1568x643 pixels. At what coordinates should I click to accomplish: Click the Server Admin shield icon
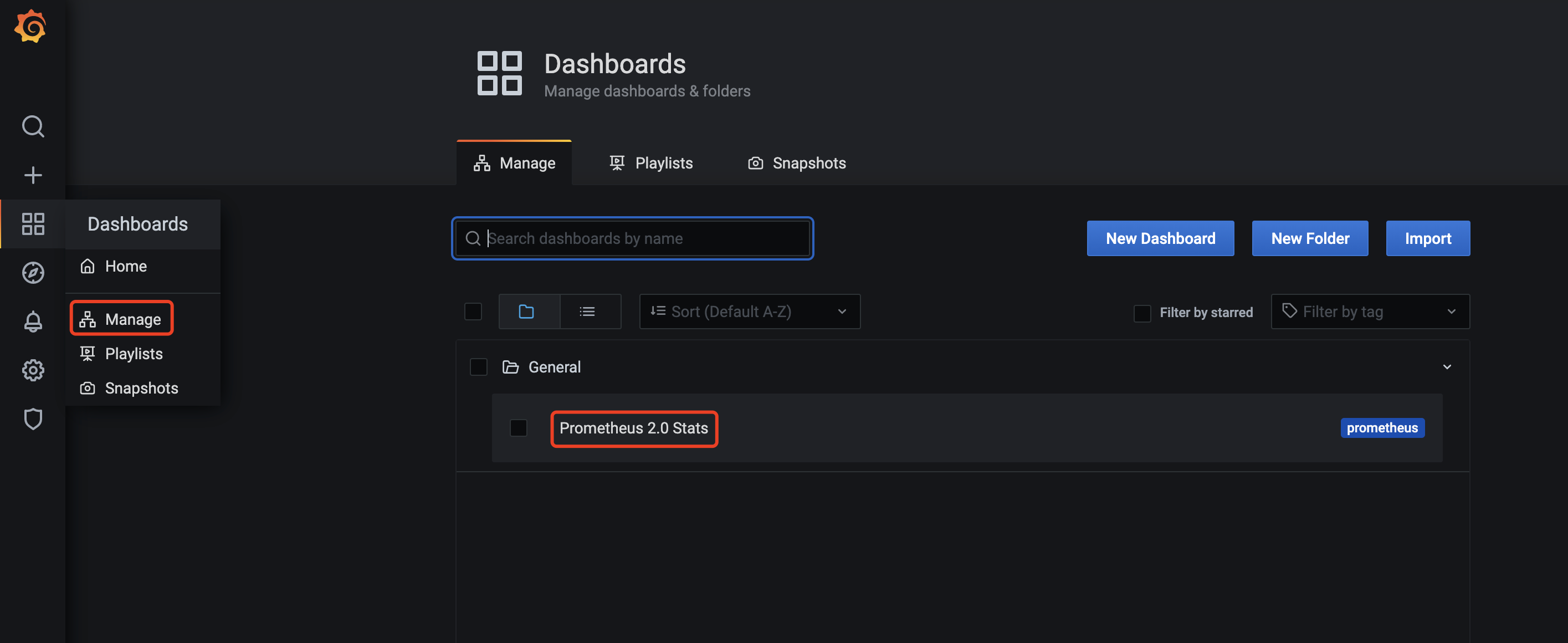click(33, 419)
